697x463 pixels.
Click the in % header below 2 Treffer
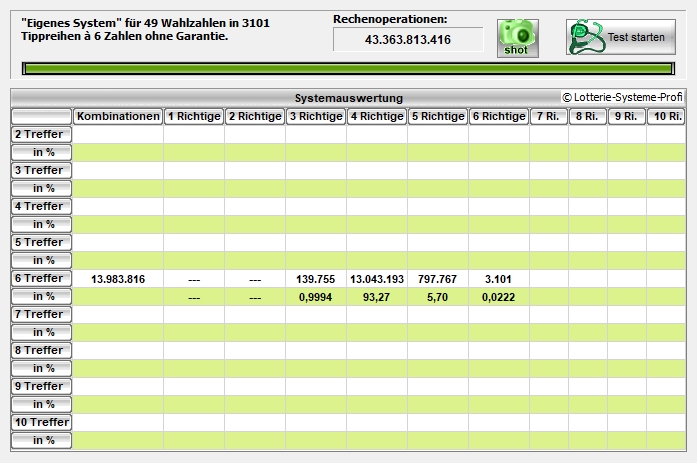pos(41,152)
